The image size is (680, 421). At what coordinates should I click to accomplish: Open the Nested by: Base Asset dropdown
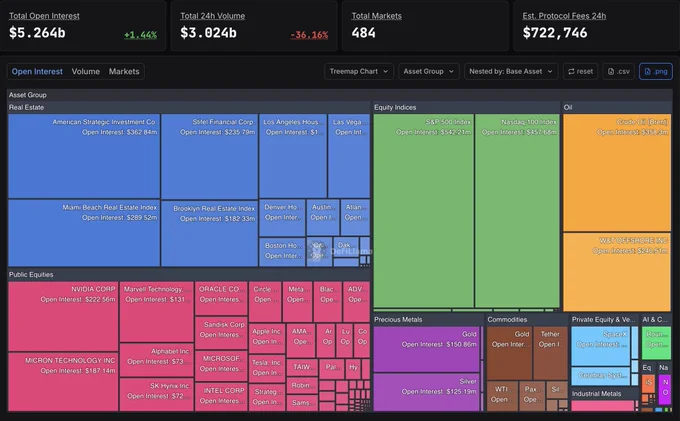click(x=511, y=72)
